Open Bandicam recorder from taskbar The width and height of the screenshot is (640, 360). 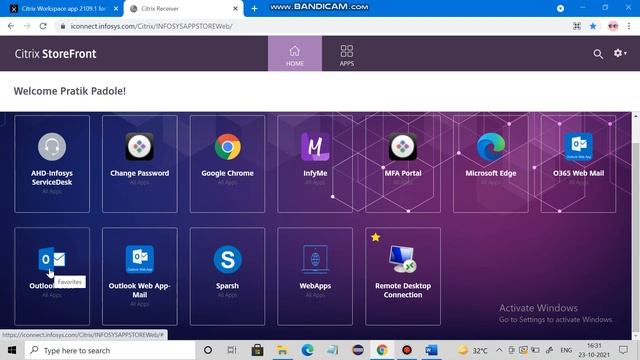tap(407, 350)
